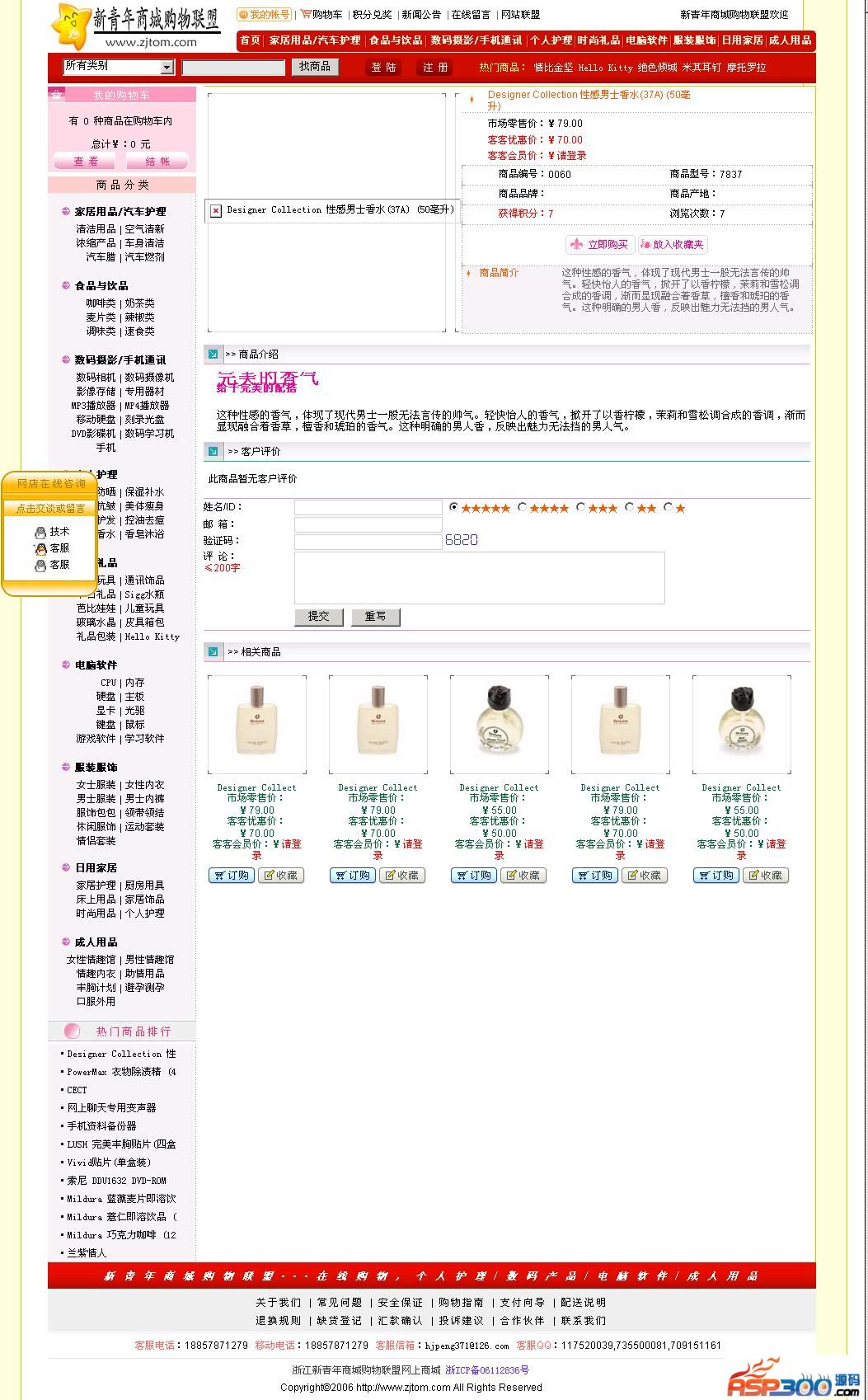The image size is (868, 1400).
Task: Open 食品与饮品 navigation tab
Action: [396, 40]
